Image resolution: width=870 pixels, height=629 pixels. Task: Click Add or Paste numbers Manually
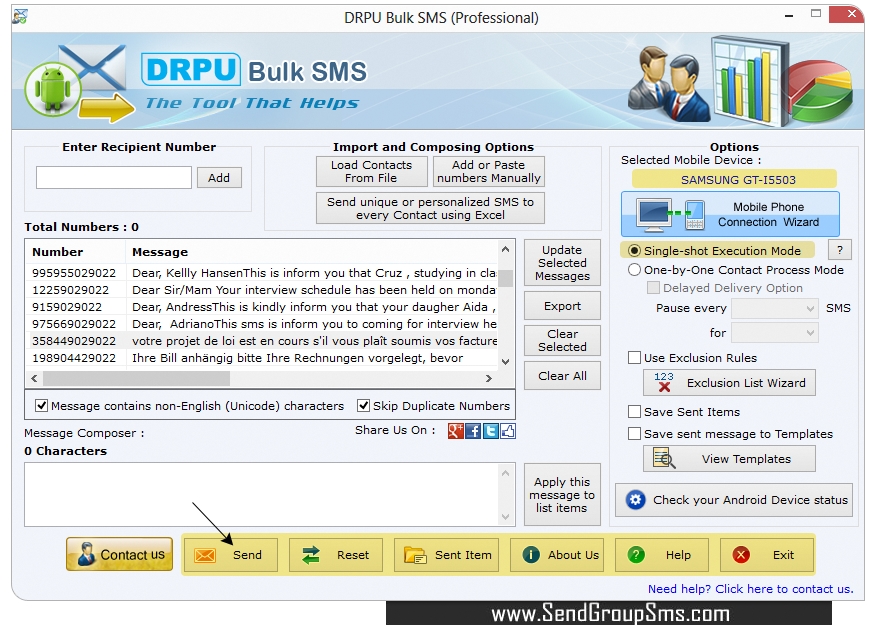click(x=489, y=171)
